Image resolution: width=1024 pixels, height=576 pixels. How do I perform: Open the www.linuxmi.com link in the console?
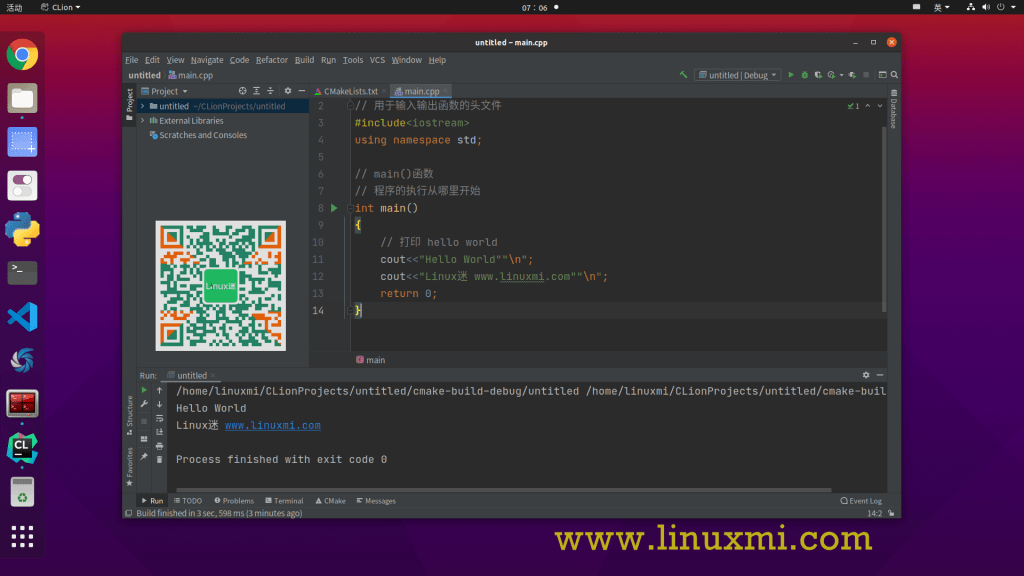coord(272,425)
